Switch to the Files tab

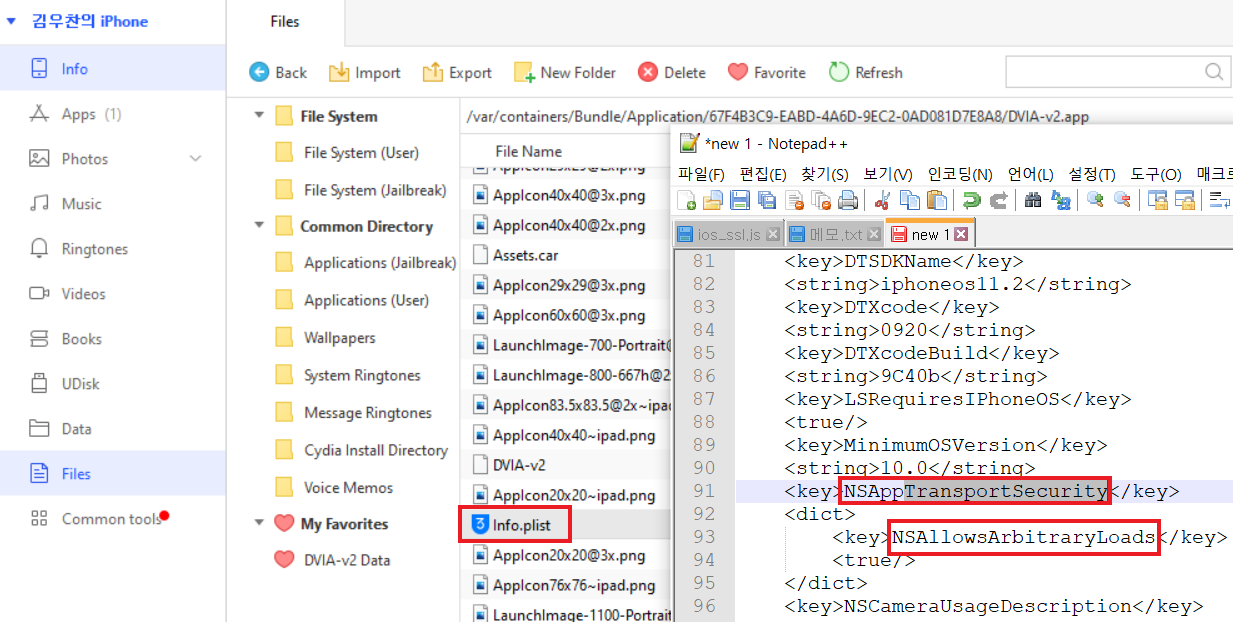coord(285,21)
